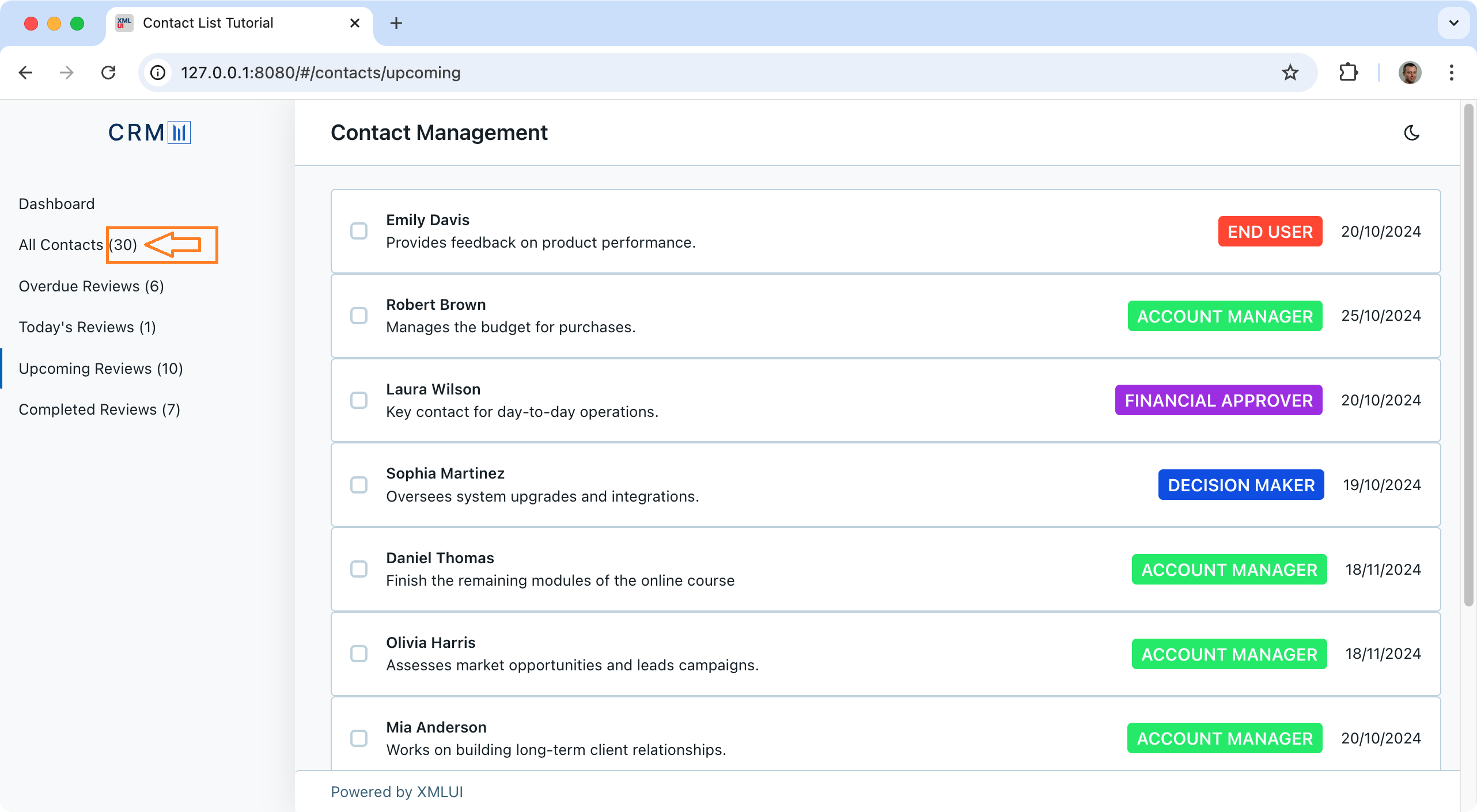Image resolution: width=1477 pixels, height=812 pixels.
Task: Mark the Olivia Harris checkbox
Action: click(359, 654)
